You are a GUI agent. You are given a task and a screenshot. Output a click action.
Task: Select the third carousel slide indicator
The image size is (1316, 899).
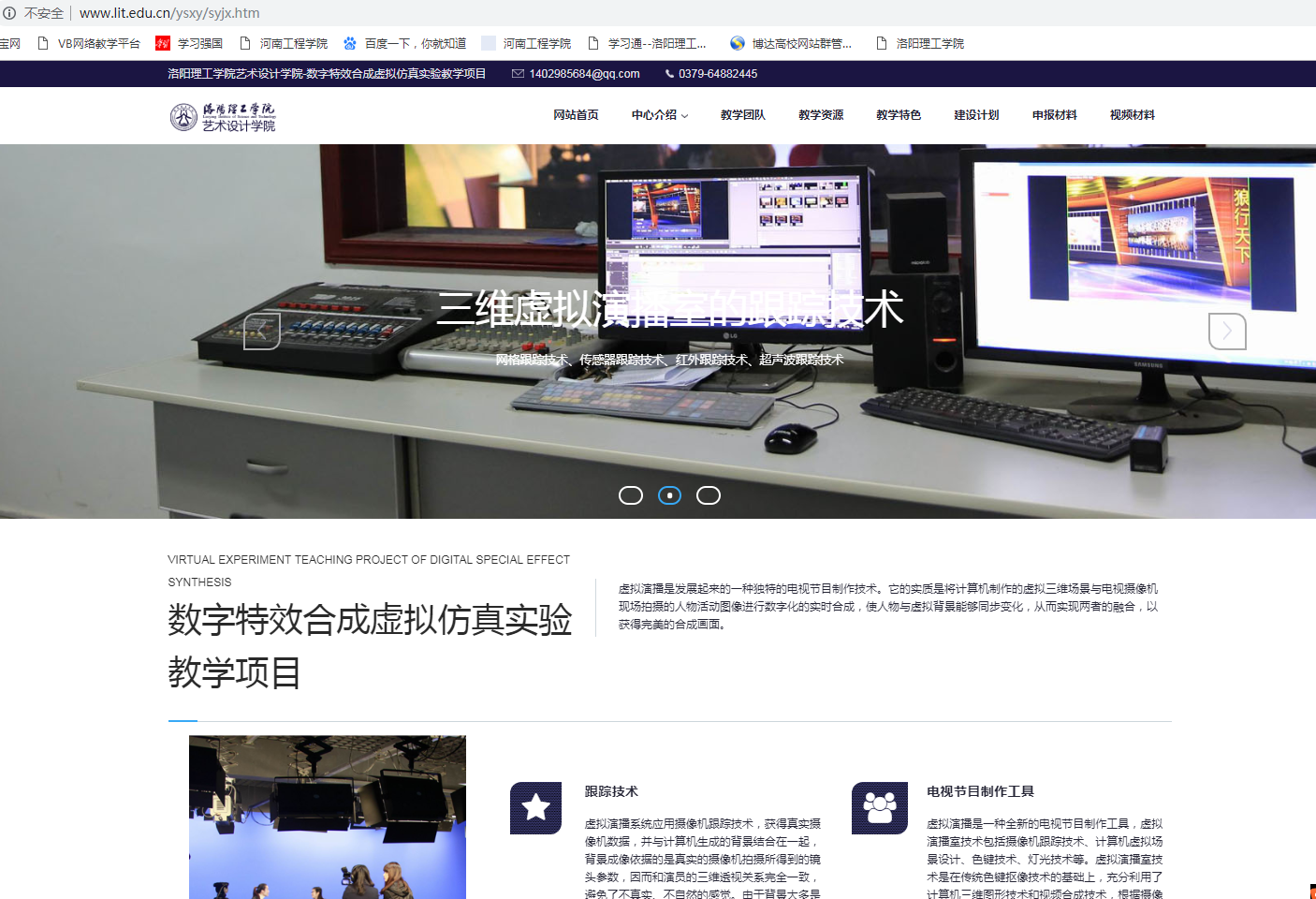pos(709,495)
